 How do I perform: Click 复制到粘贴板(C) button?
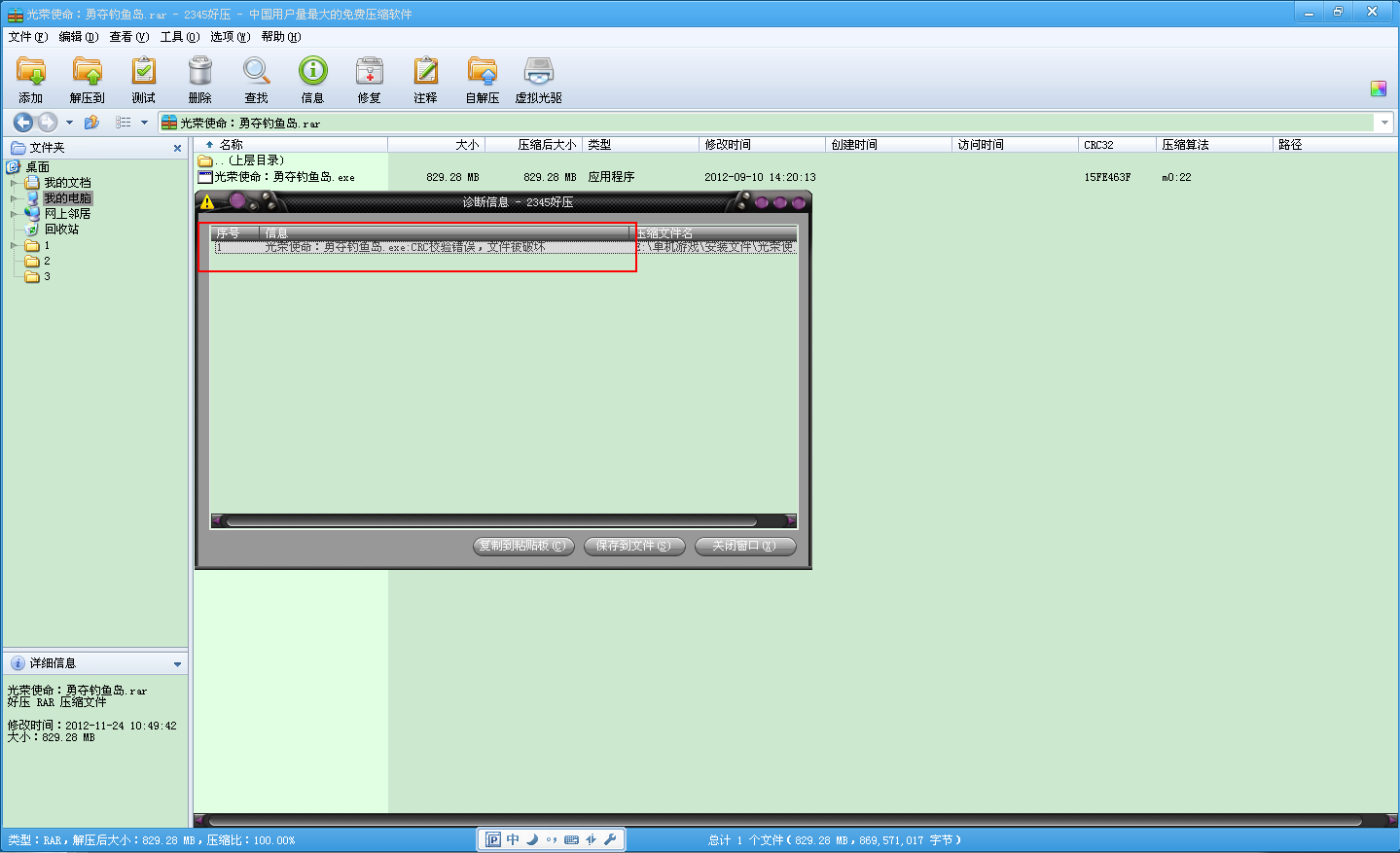(x=523, y=546)
